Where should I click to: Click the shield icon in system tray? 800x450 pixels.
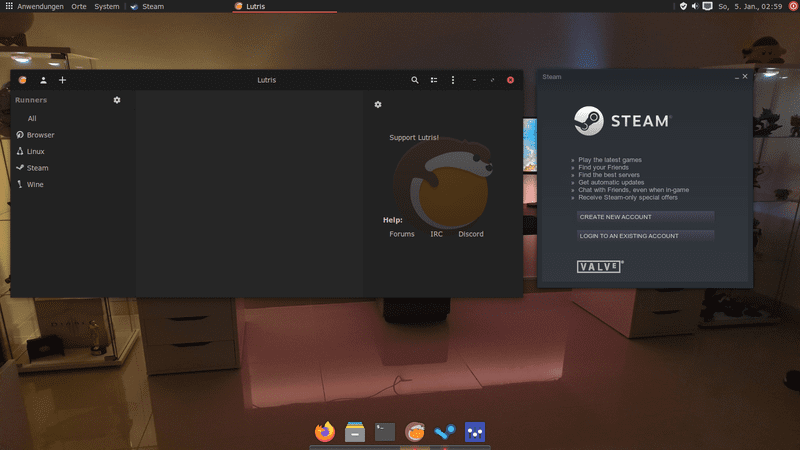683,6
